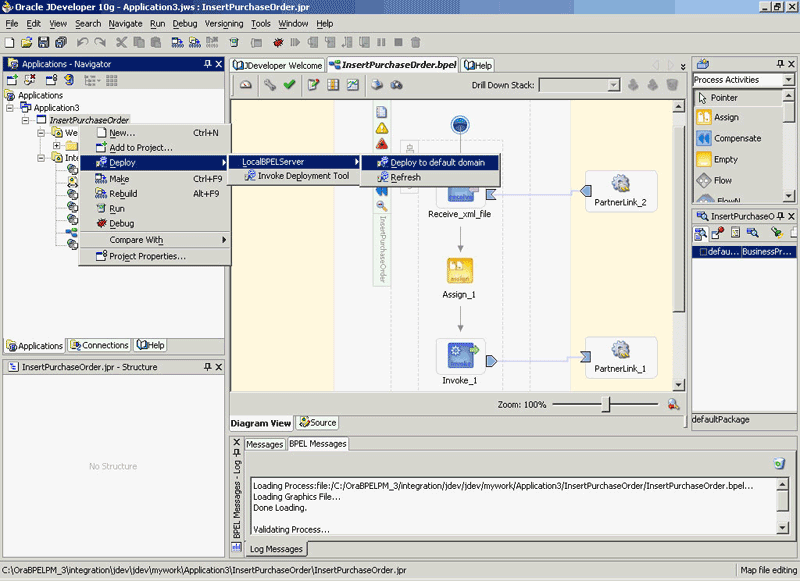The height and width of the screenshot is (581, 800).
Task: Click the zoom-to-fit magnifier icon
Action: (673, 405)
